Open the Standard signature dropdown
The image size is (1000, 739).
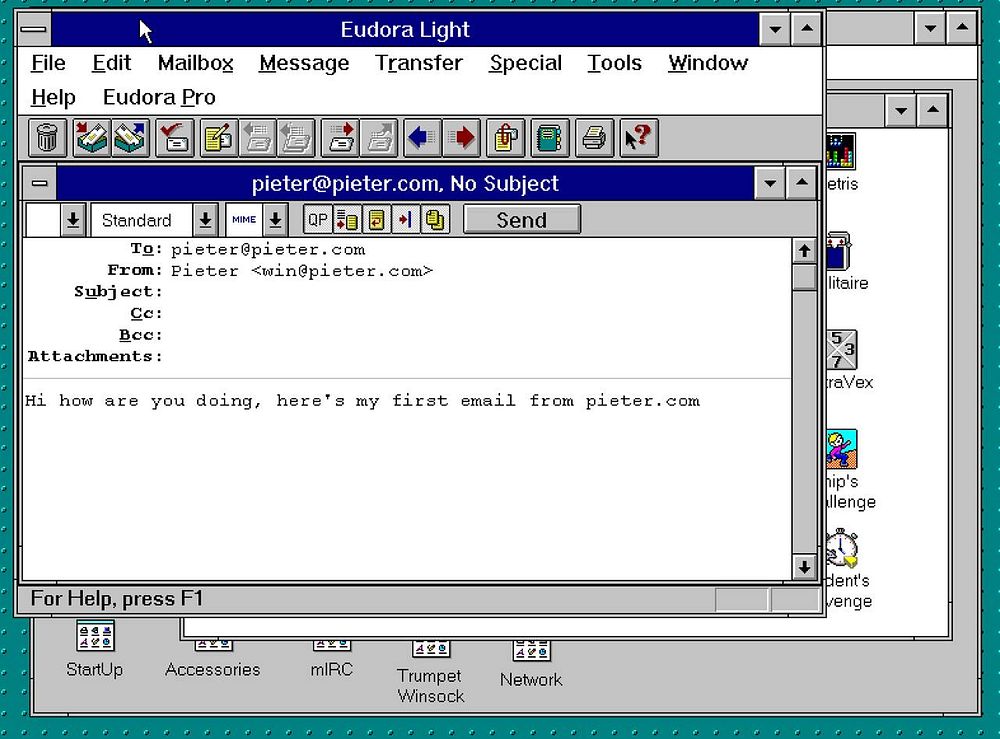point(205,220)
